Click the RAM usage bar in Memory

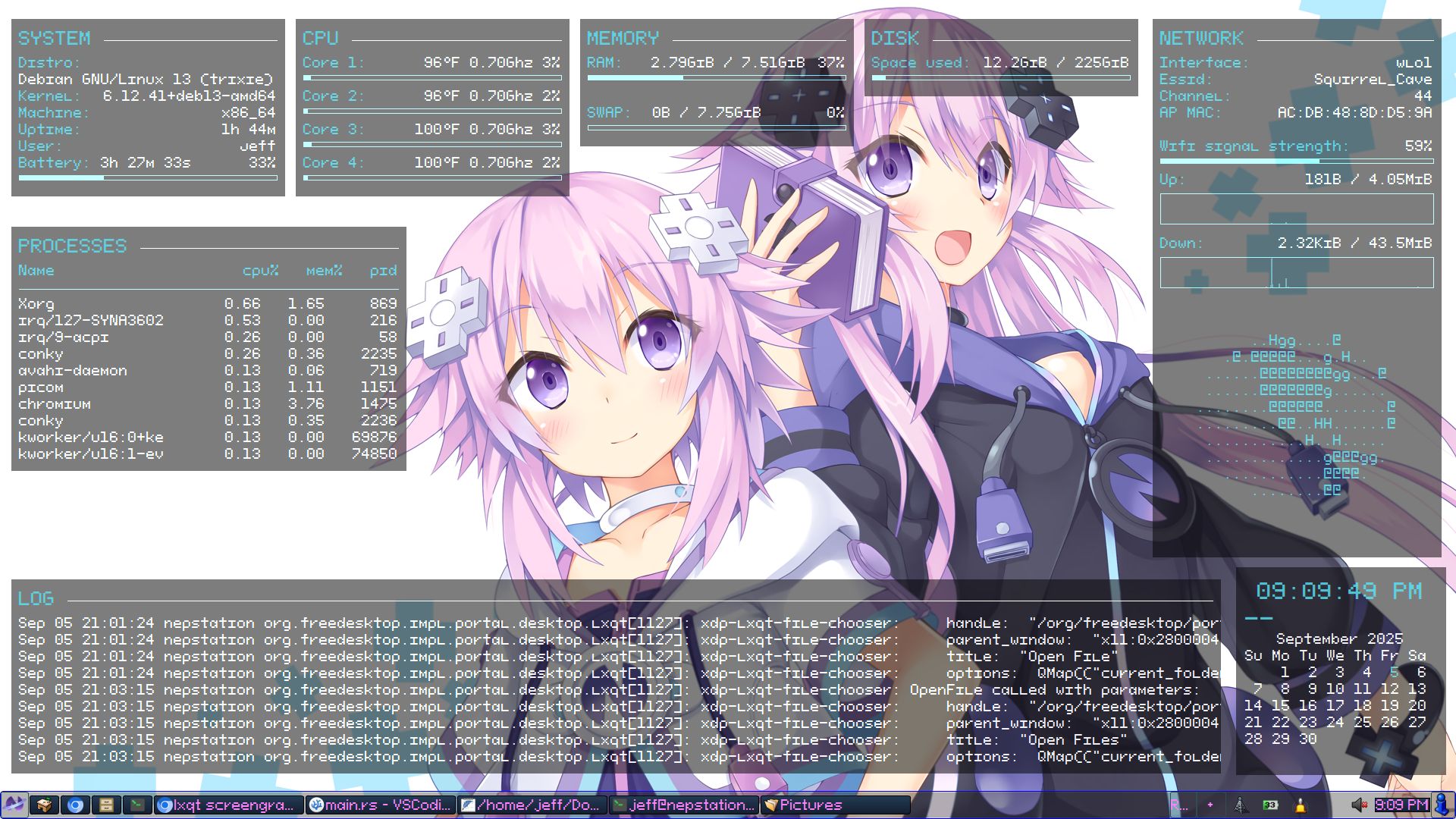pos(716,77)
